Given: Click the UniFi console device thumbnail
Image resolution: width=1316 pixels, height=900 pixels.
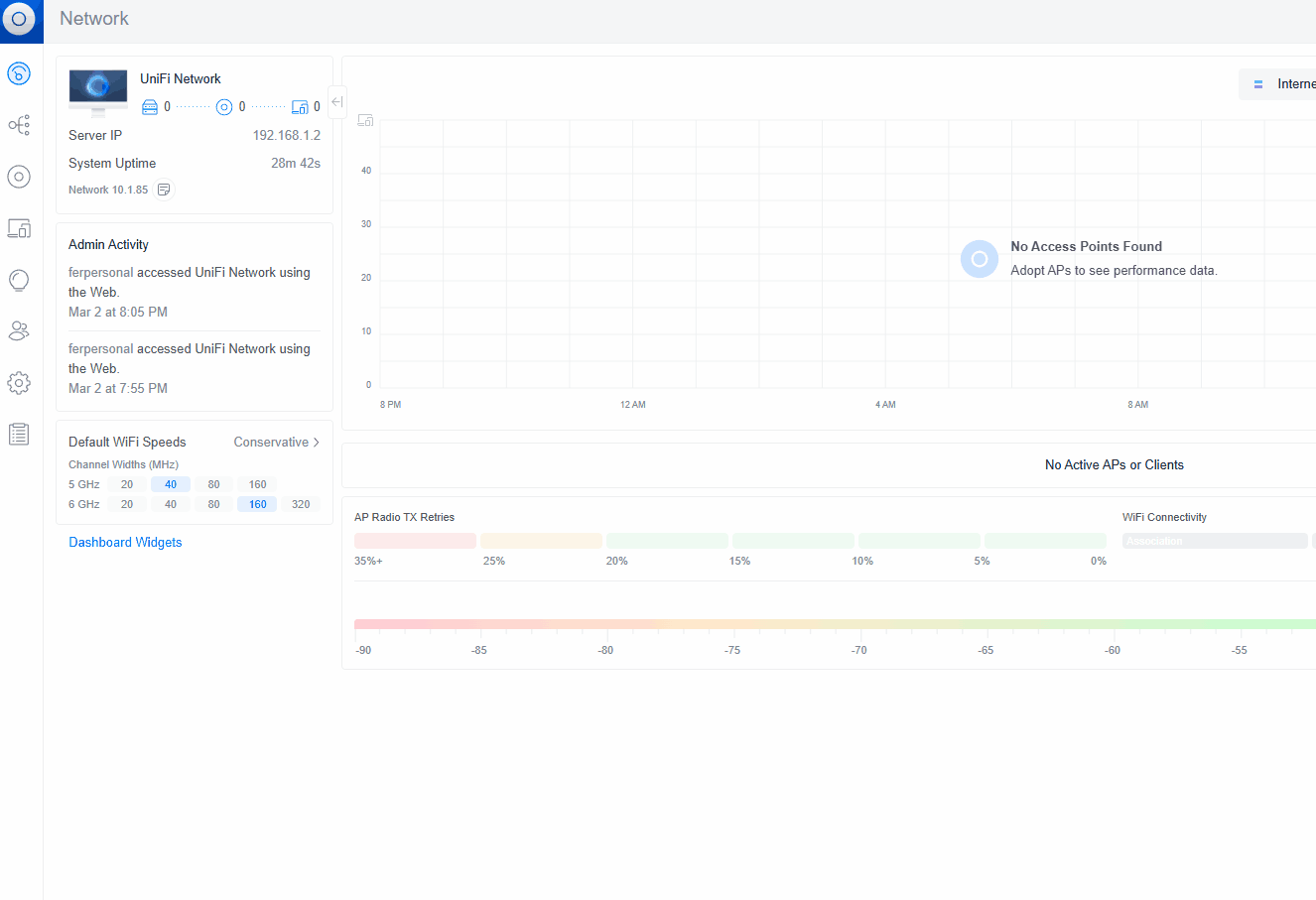Looking at the screenshot, I should pos(98,91).
